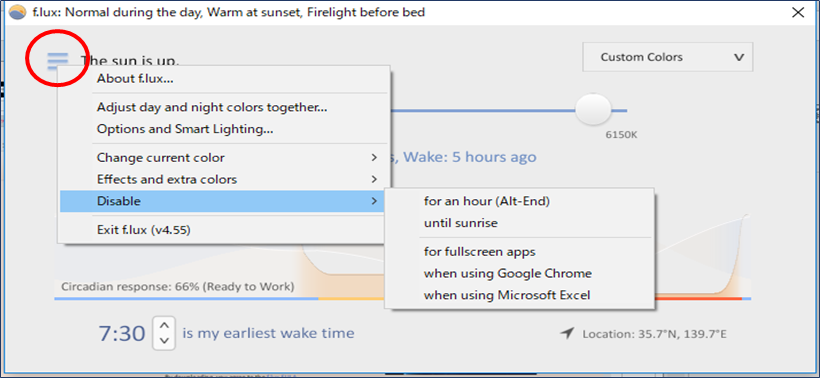Open the f.lux hamburger menu icon

(57, 61)
